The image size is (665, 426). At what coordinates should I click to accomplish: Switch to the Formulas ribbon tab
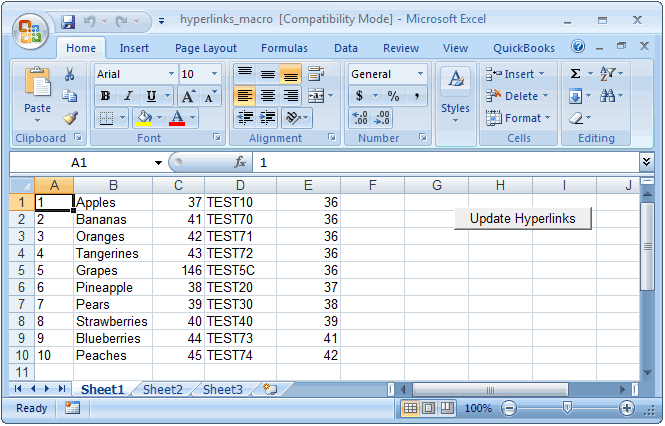pyautogui.click(x=284, y=48)
